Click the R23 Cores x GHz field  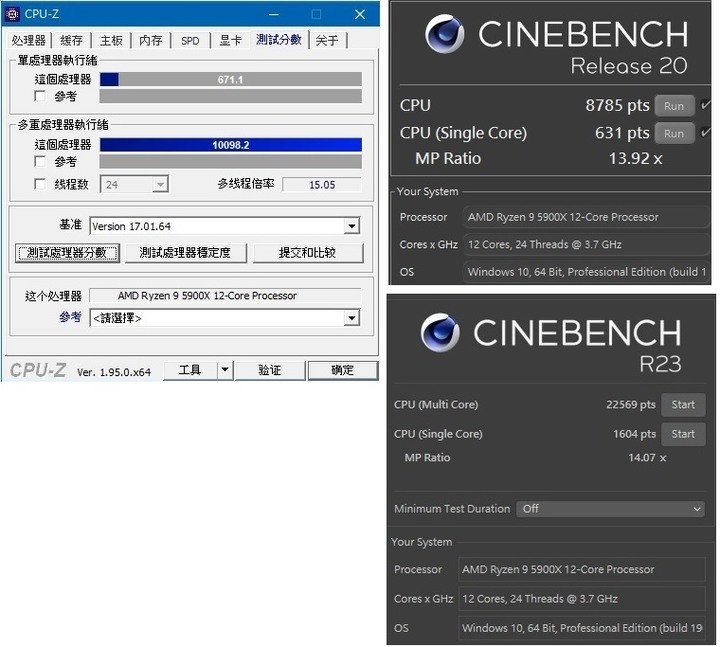[x=582, y=599]
